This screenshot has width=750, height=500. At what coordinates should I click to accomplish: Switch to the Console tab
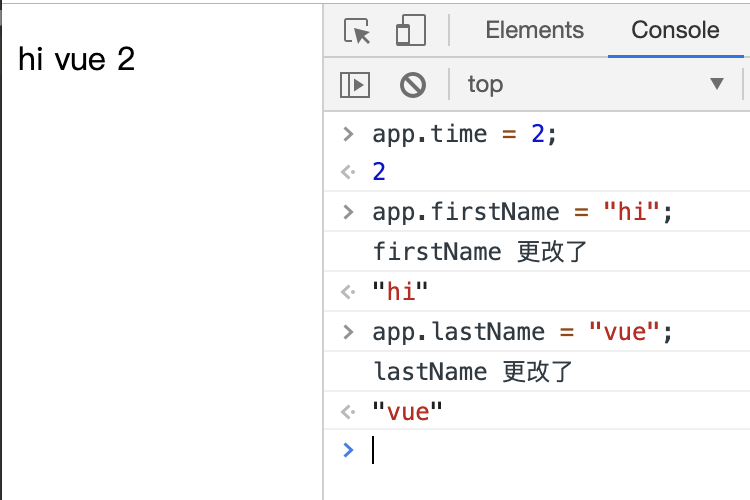click(675, 30)
